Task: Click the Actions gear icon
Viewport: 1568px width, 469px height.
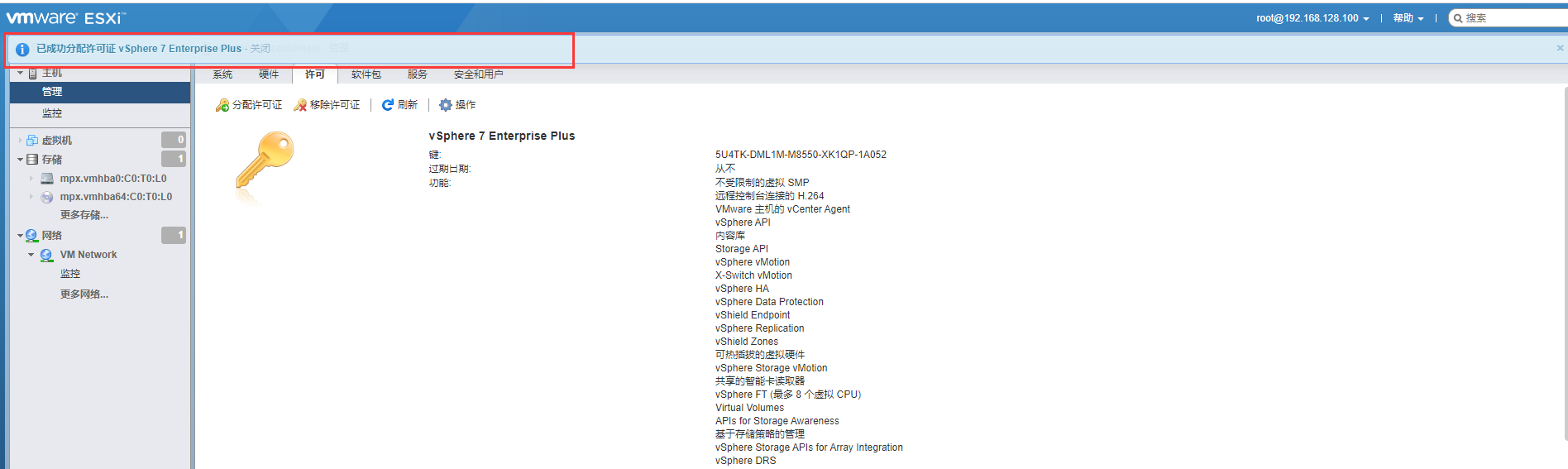Action: pos(446,105)
